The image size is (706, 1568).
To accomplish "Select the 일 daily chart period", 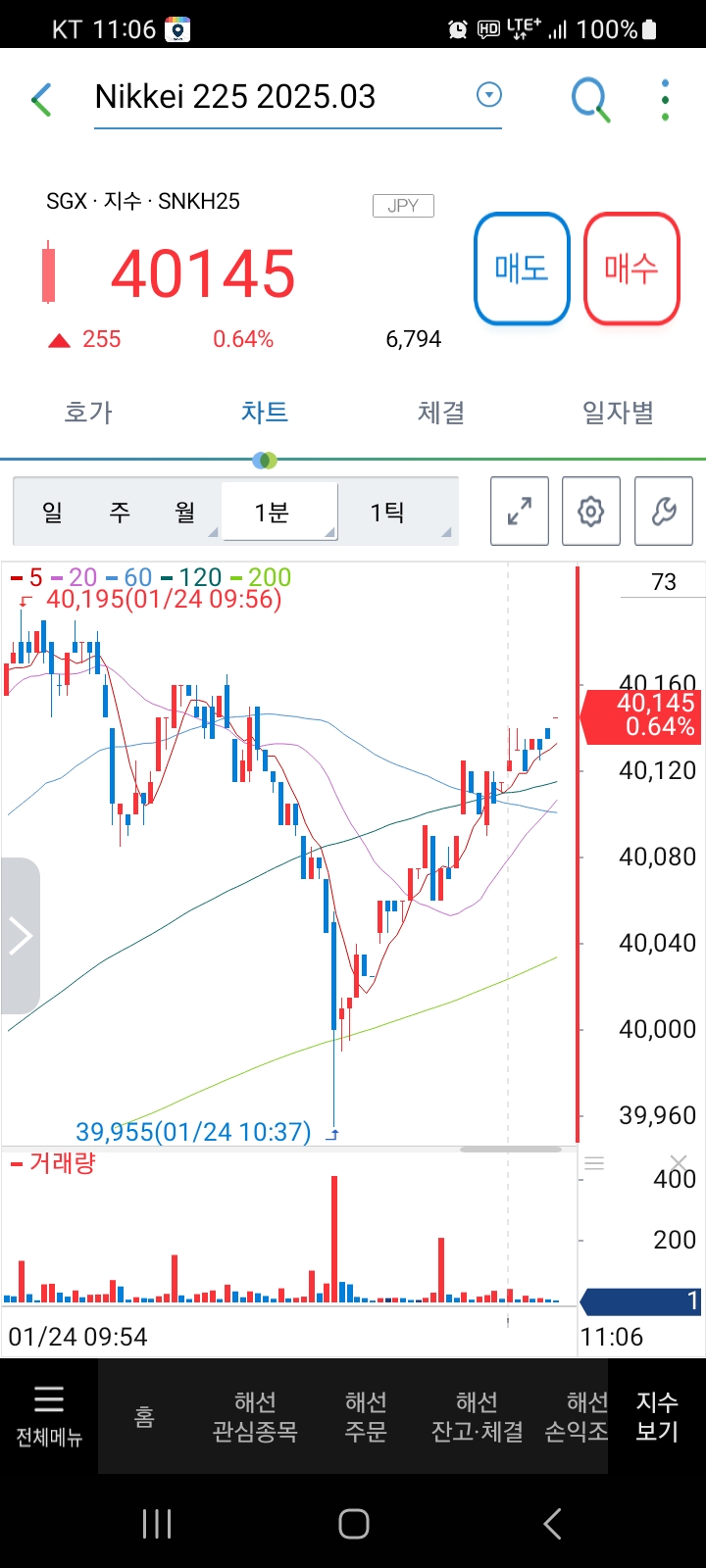I will coord(52,512).
